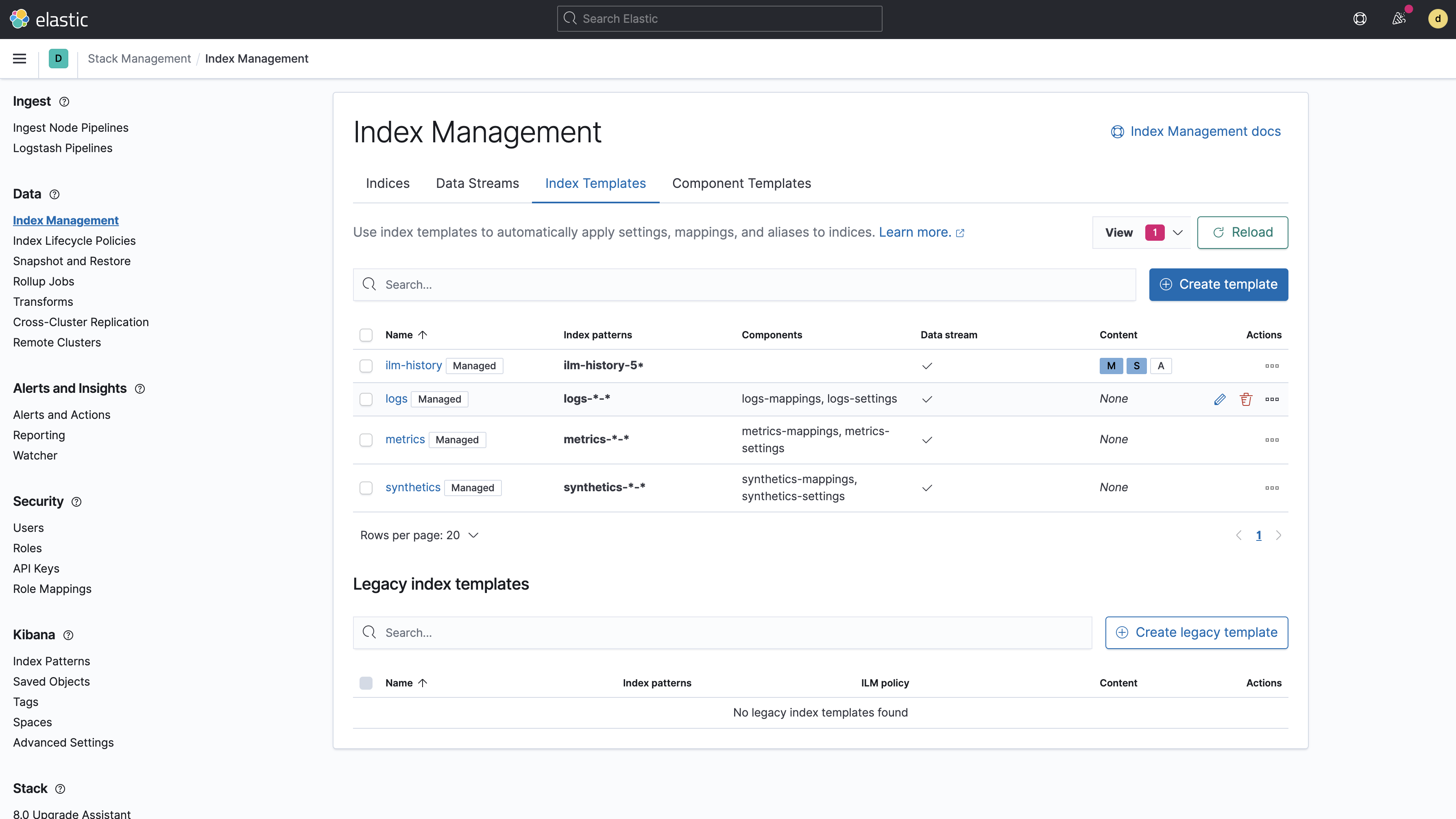Check the synthetics template row checkbox
1456x819 pixels.
[x=366, y=488]
